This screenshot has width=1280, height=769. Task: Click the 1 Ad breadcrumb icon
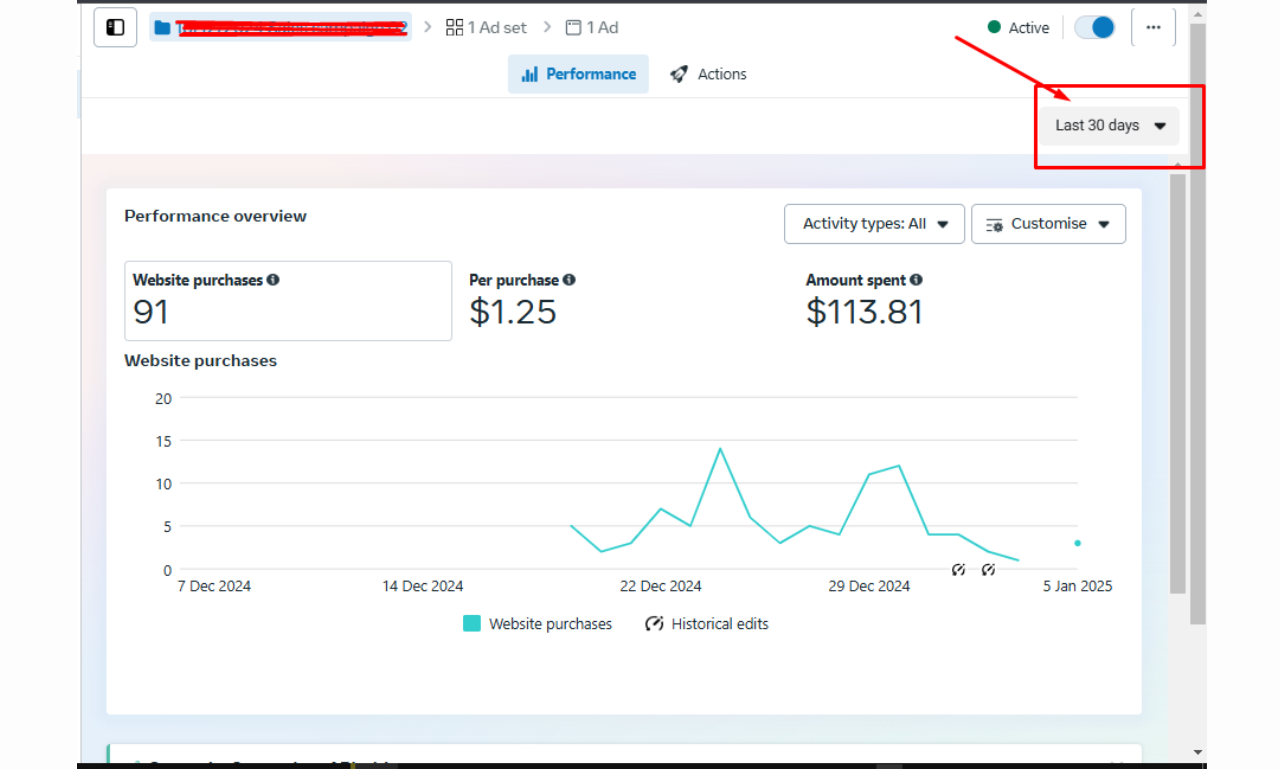(574, 27)
